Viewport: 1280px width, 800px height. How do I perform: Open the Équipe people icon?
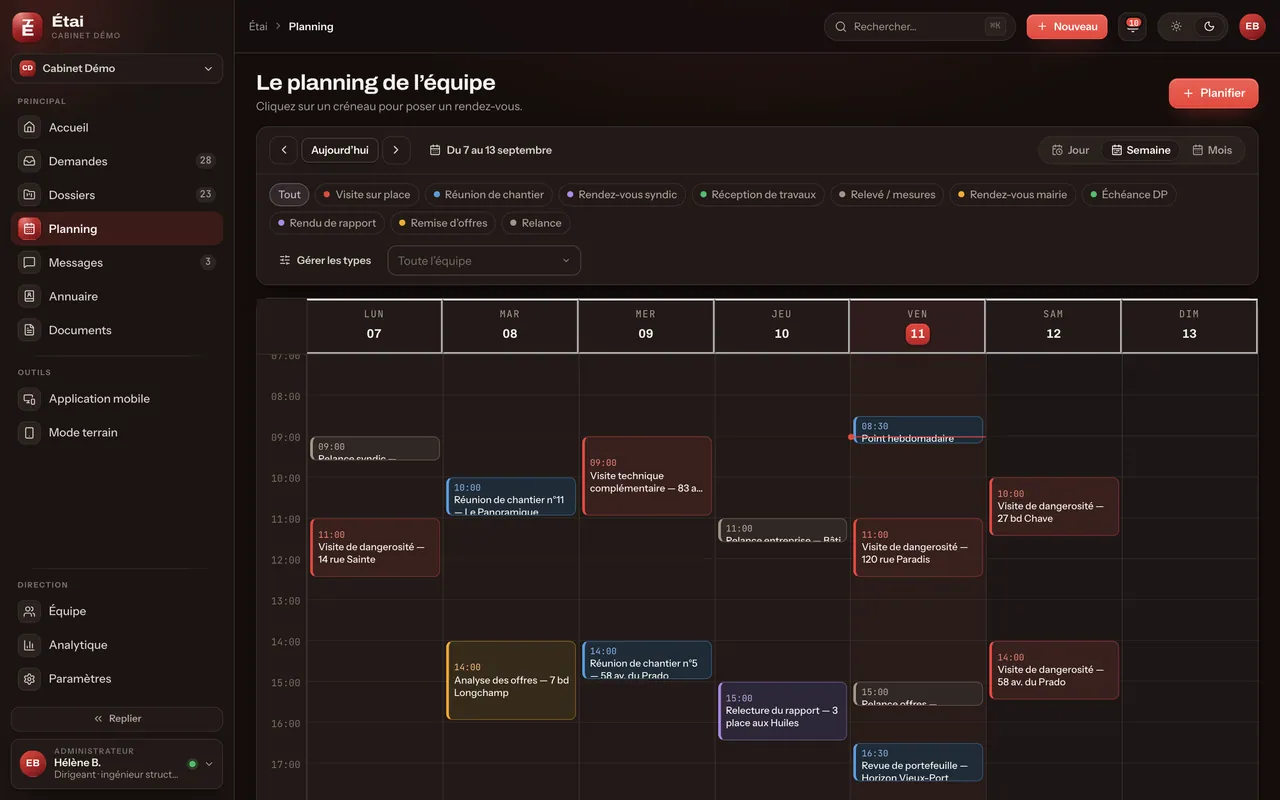pos(29,611)
